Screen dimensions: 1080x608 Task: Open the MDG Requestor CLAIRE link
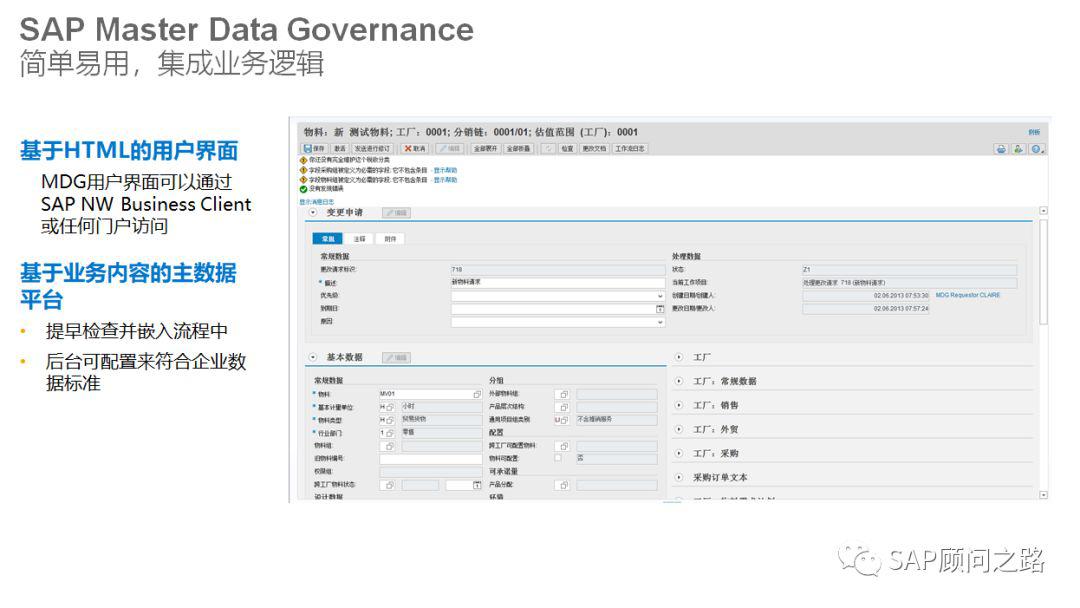968,295
